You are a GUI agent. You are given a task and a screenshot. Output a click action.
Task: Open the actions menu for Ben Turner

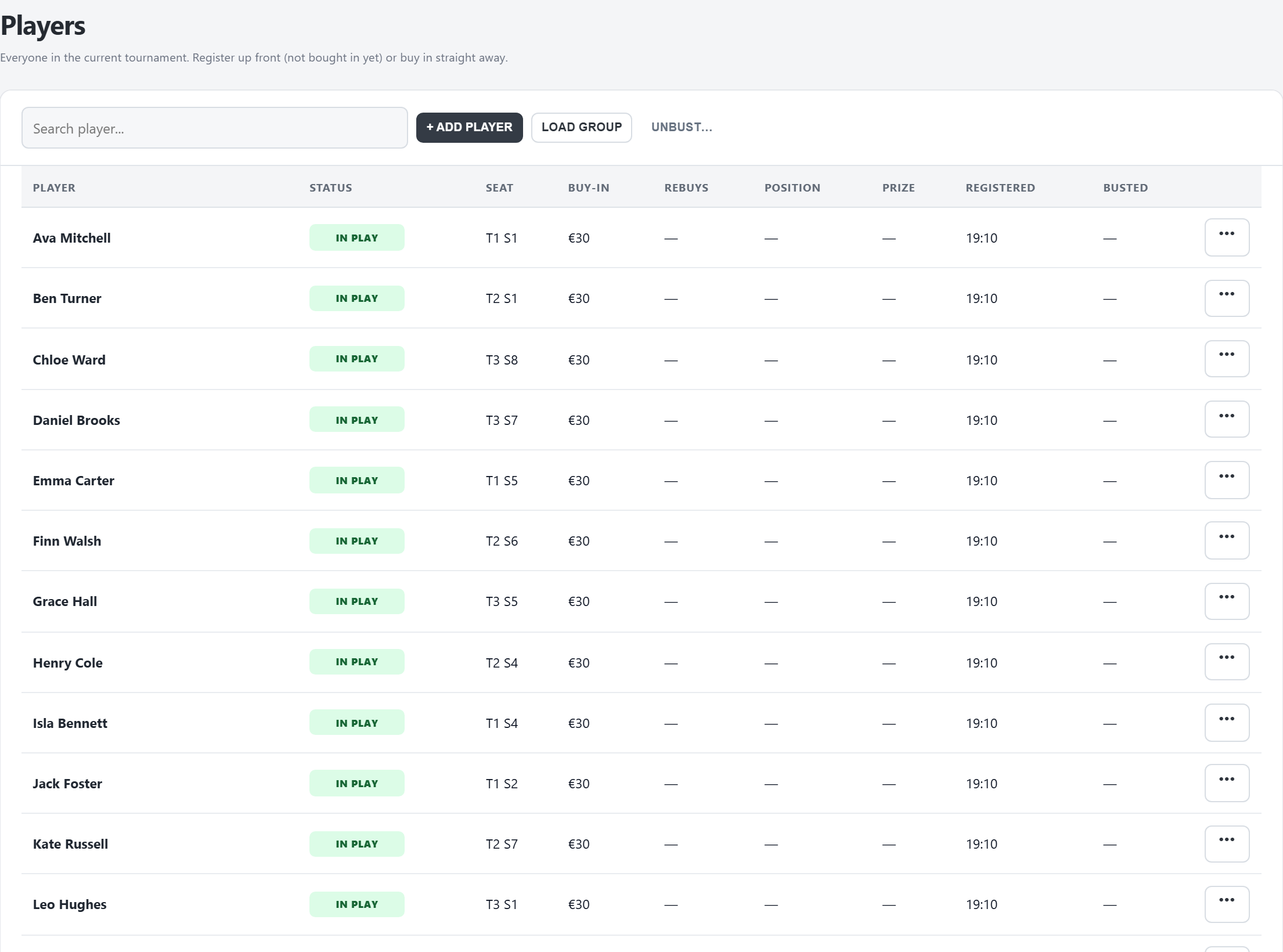1227,298
